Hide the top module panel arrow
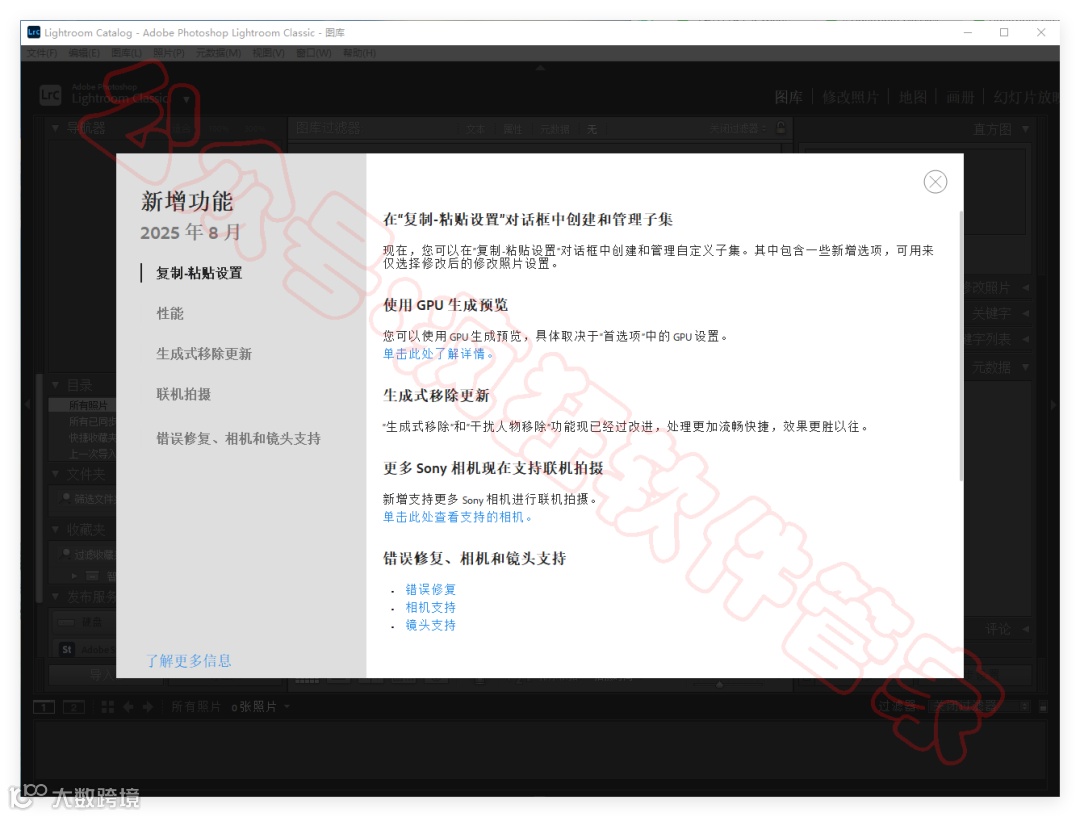This screenshot has width=1080, height=817. [540, 68]
